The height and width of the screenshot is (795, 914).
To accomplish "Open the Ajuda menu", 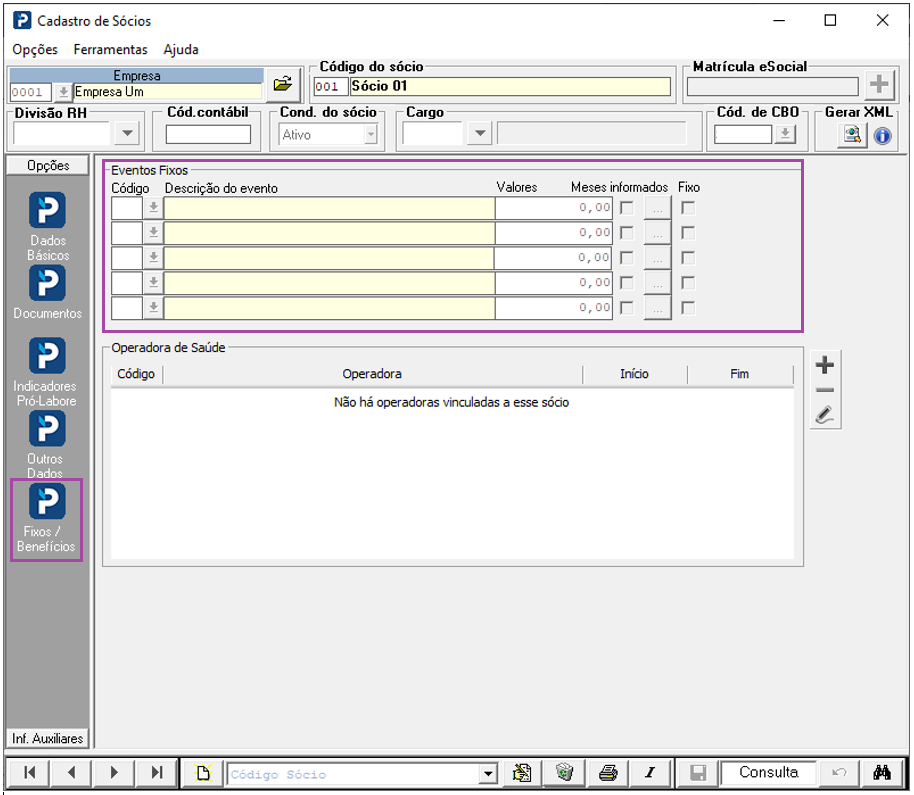I will click(x=181, y=49).
